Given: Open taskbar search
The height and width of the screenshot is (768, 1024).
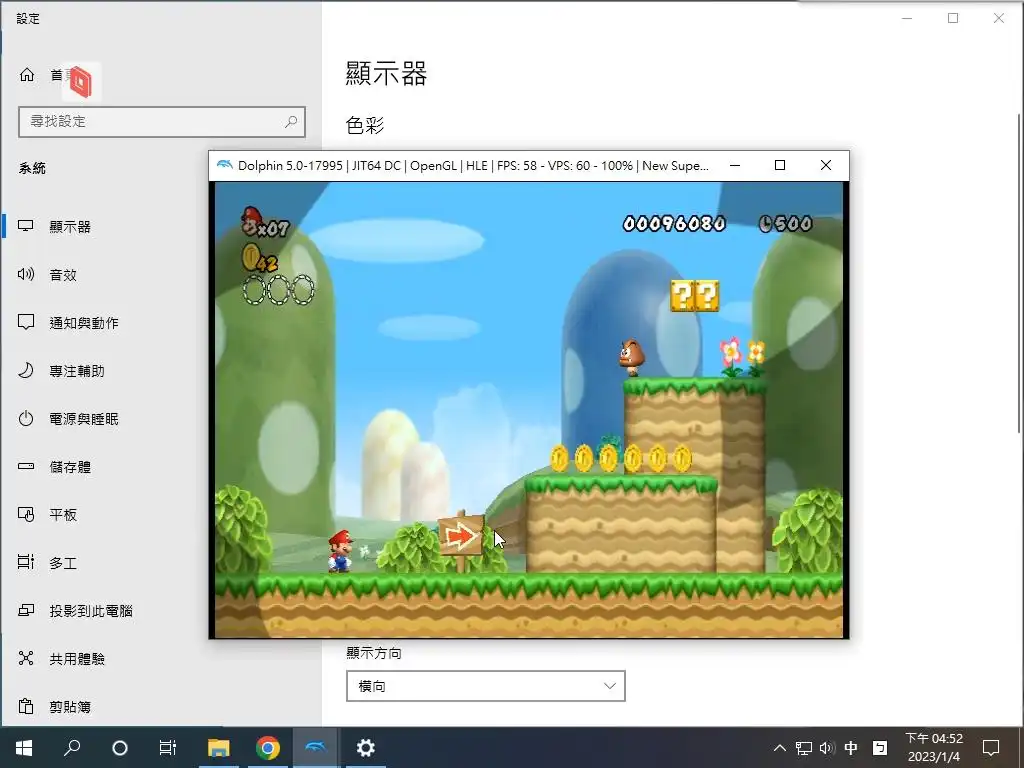Looking at the screenshot, I should click(72, 748).
